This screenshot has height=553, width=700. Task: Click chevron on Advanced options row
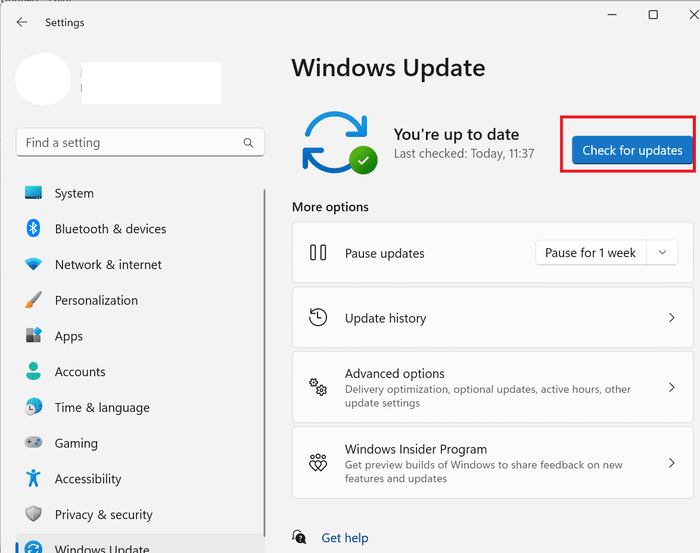click(671, 387)
